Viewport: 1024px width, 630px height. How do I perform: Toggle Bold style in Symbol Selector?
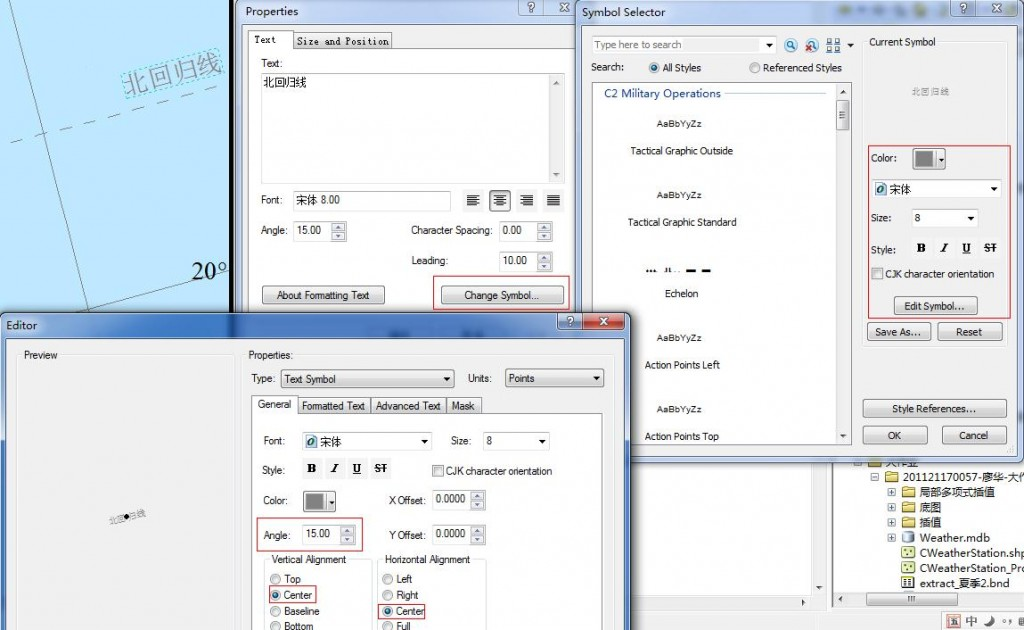pyautogui.click(x=921, y=248)
